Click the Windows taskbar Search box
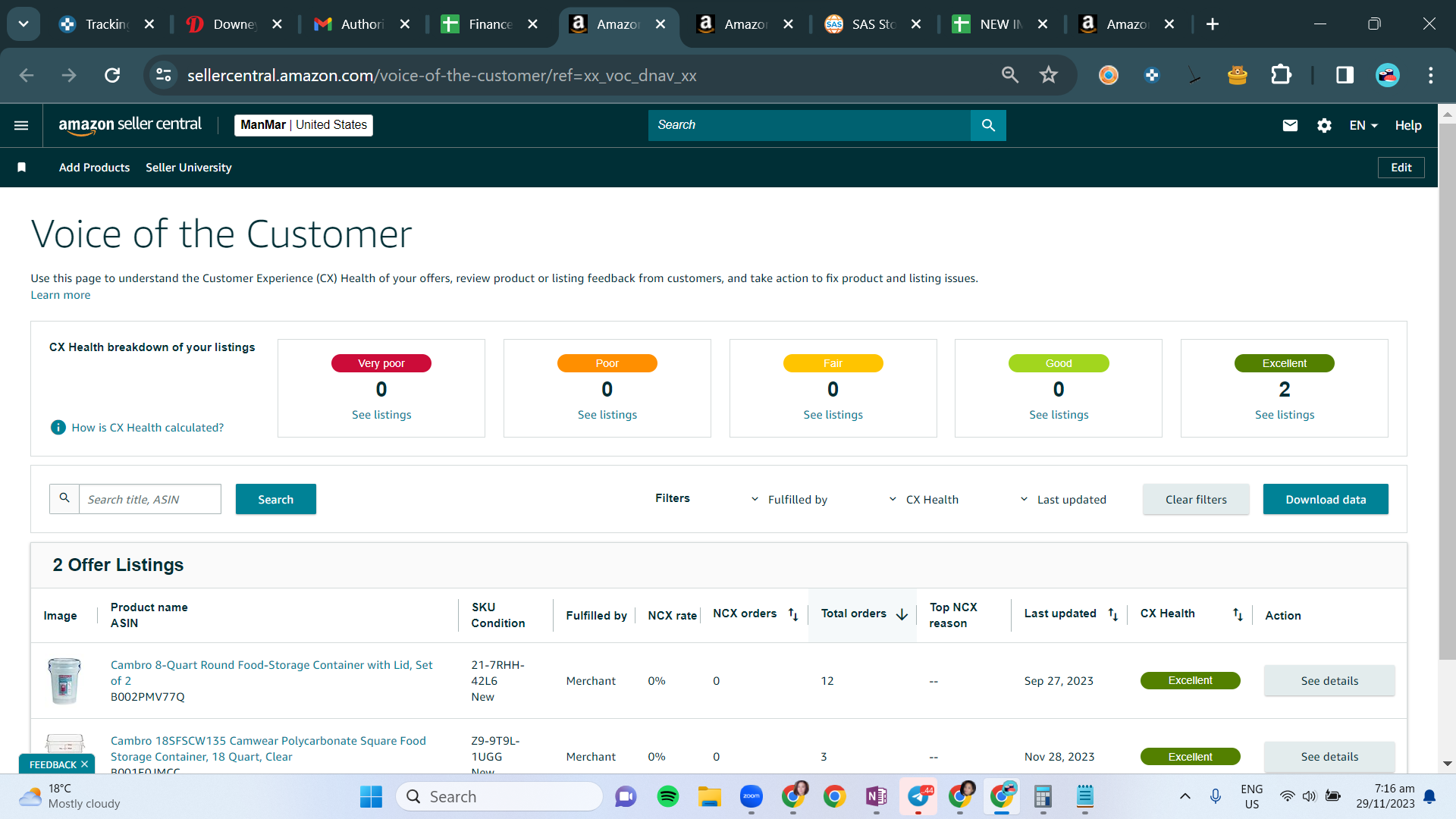The image size is (1456, 819). [x=499, y=796]
